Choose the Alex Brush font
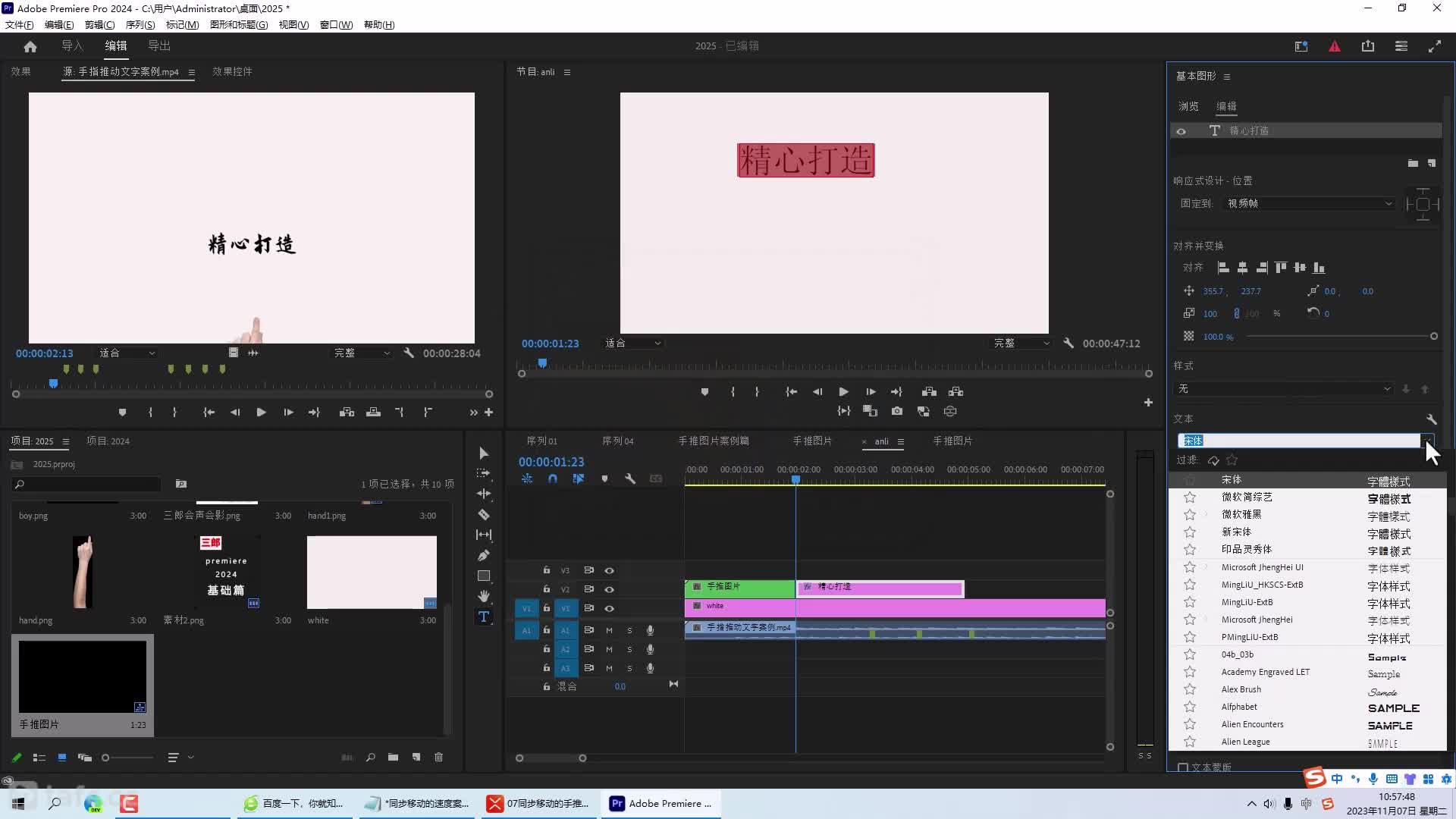The width and height of the screenshot is (1456, 819). coord(1241,689)
